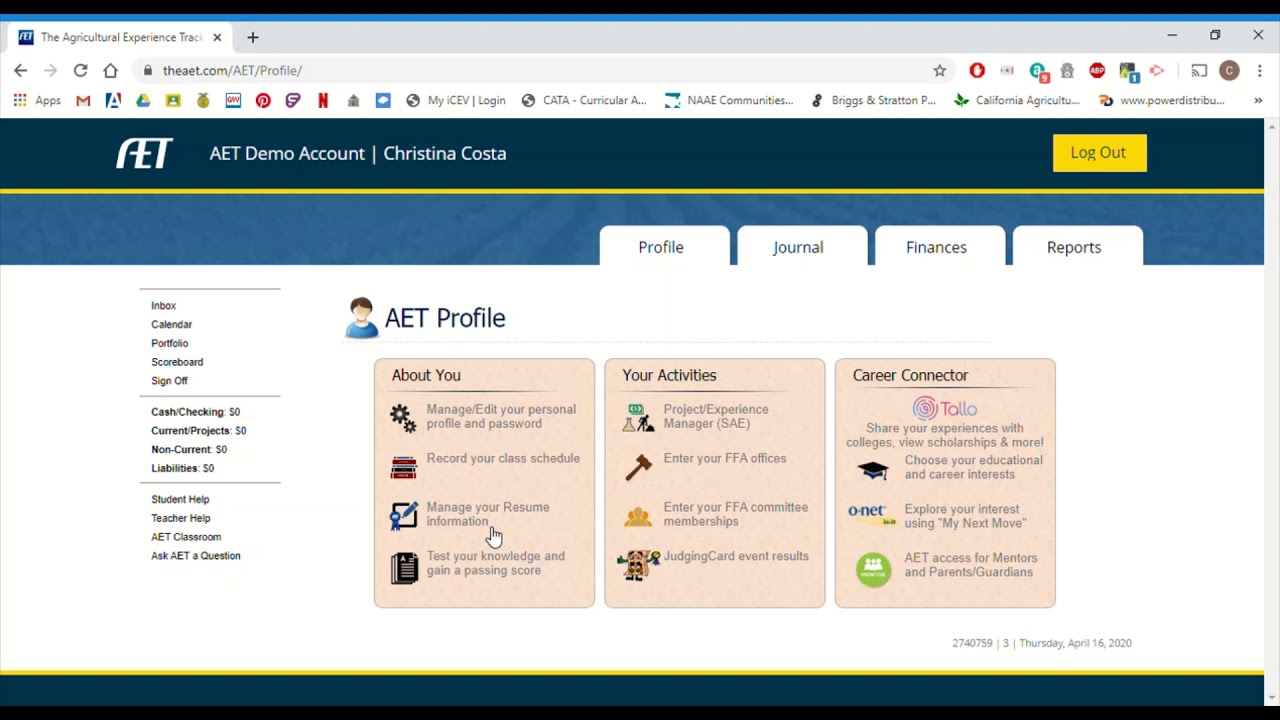Expand hidden bookmarks chevron
Image resolution: width=1280 pixels, height=720 pixels.
(x=1258, y=100)
